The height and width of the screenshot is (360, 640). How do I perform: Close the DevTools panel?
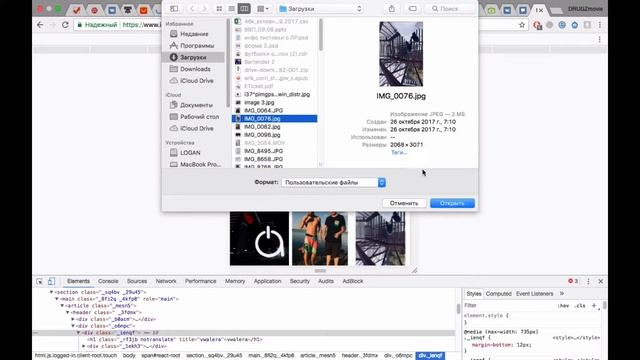pyautogui.click(x=601, y=281)
